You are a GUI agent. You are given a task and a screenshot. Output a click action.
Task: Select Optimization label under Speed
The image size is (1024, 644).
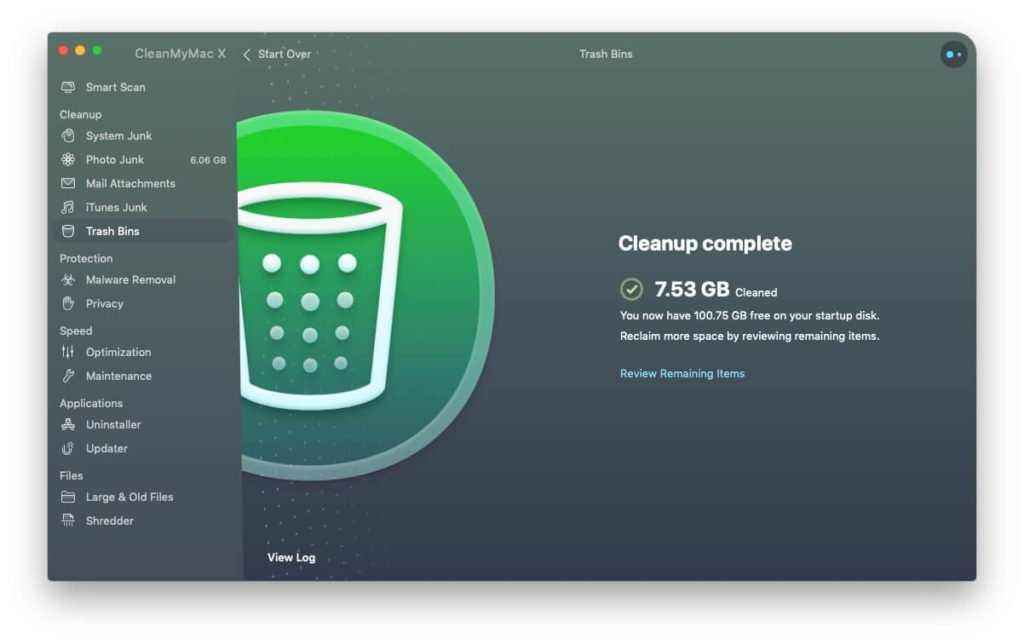click(118, 352)
